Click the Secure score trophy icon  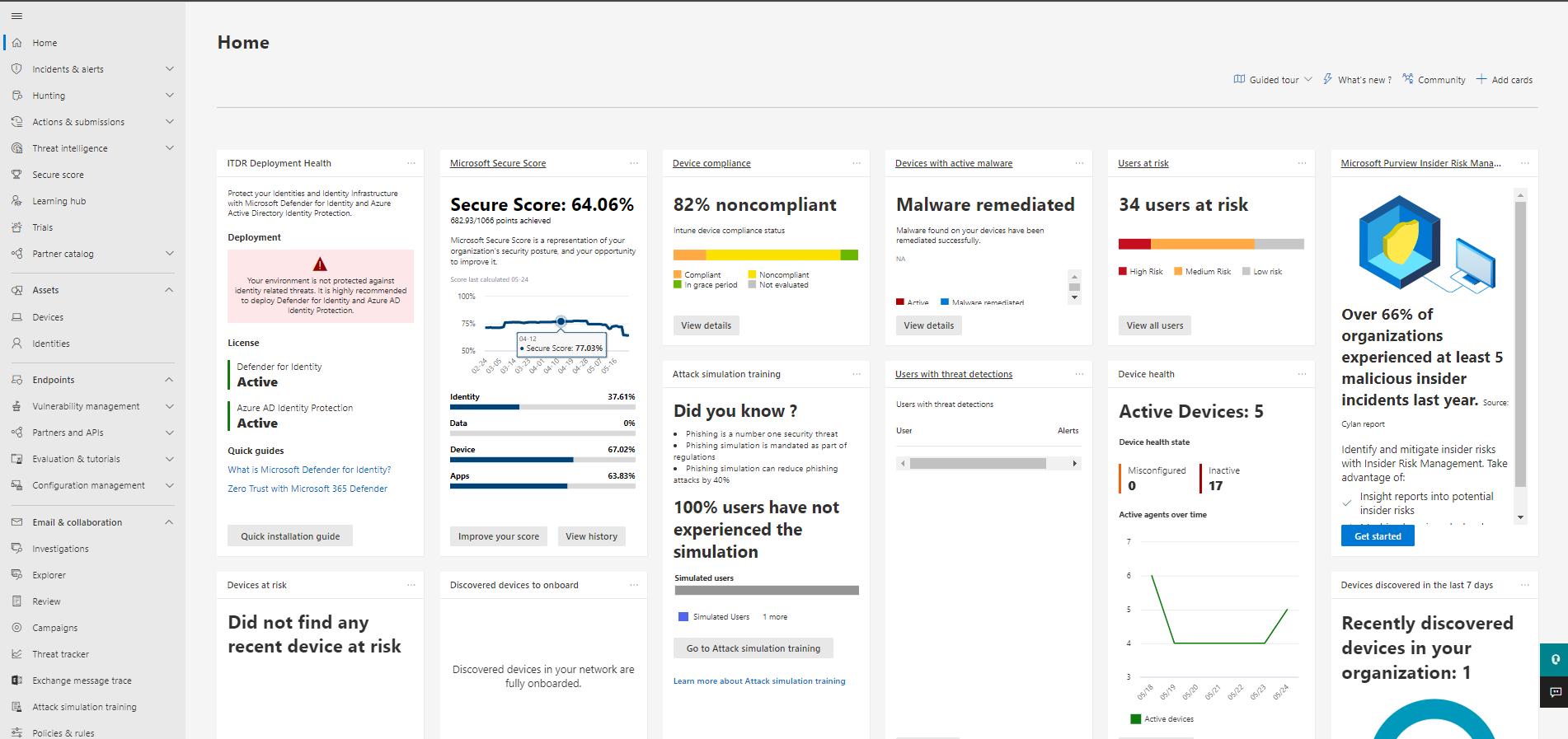coord(16,175)
